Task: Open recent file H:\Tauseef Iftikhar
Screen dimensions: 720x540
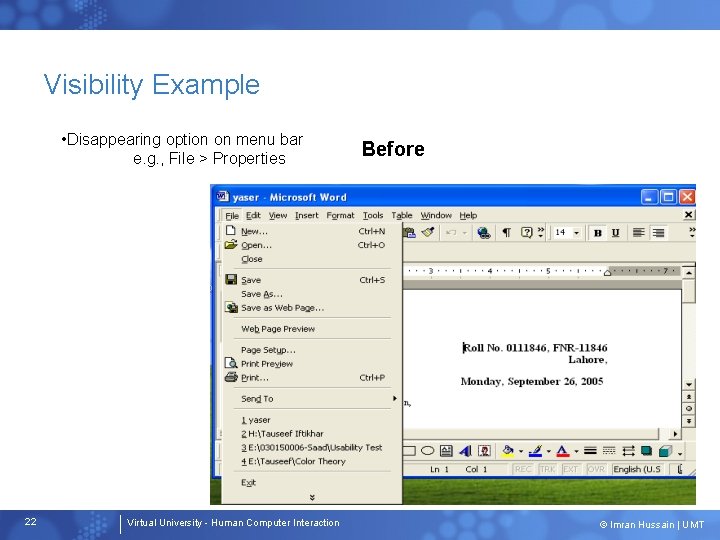Action: click(312, 433)
